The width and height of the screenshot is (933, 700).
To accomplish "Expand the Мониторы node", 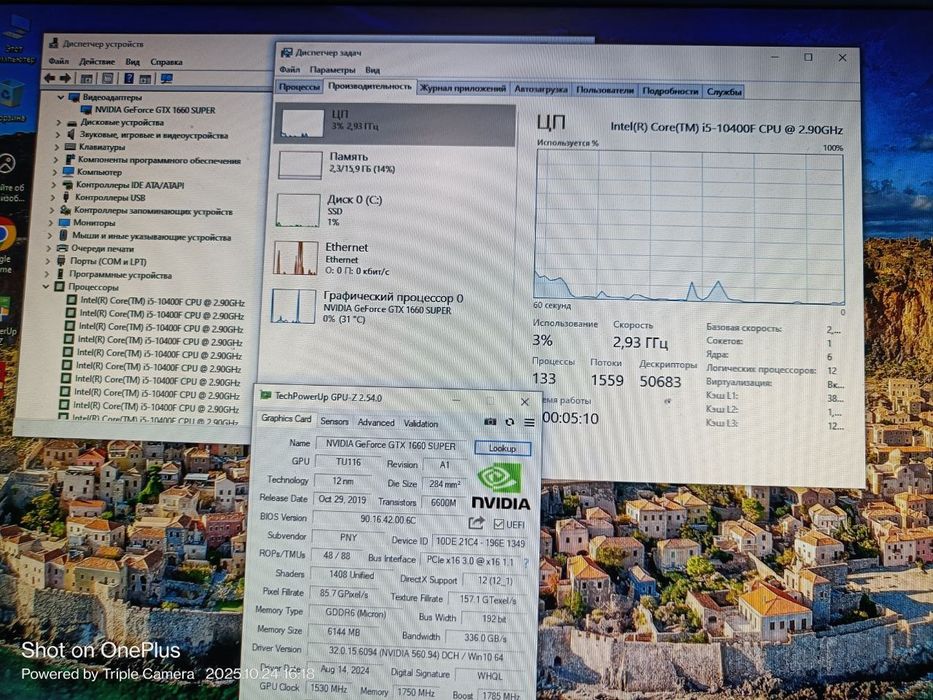I will coord(51,223).
